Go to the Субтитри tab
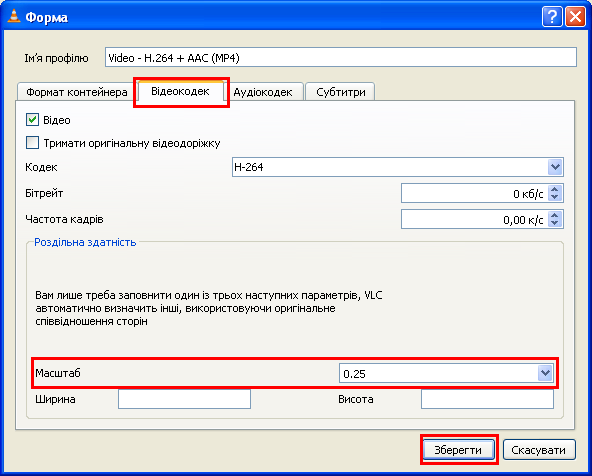Image resolution: width=592 pixels, height=476 pixels. (x=341, y=92)
